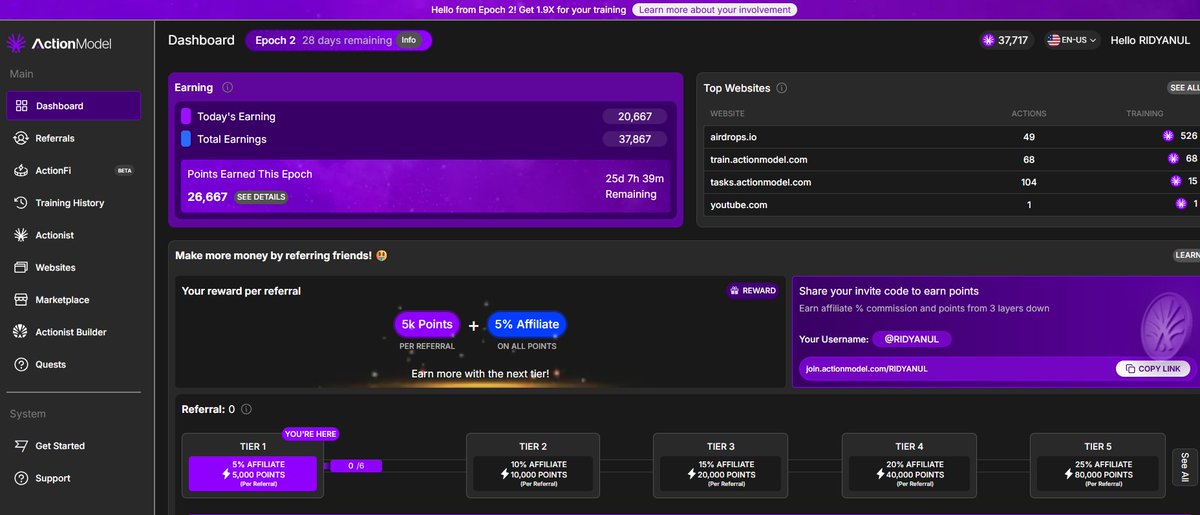Click the info icon next to Referral: 0

pos(246,409)
